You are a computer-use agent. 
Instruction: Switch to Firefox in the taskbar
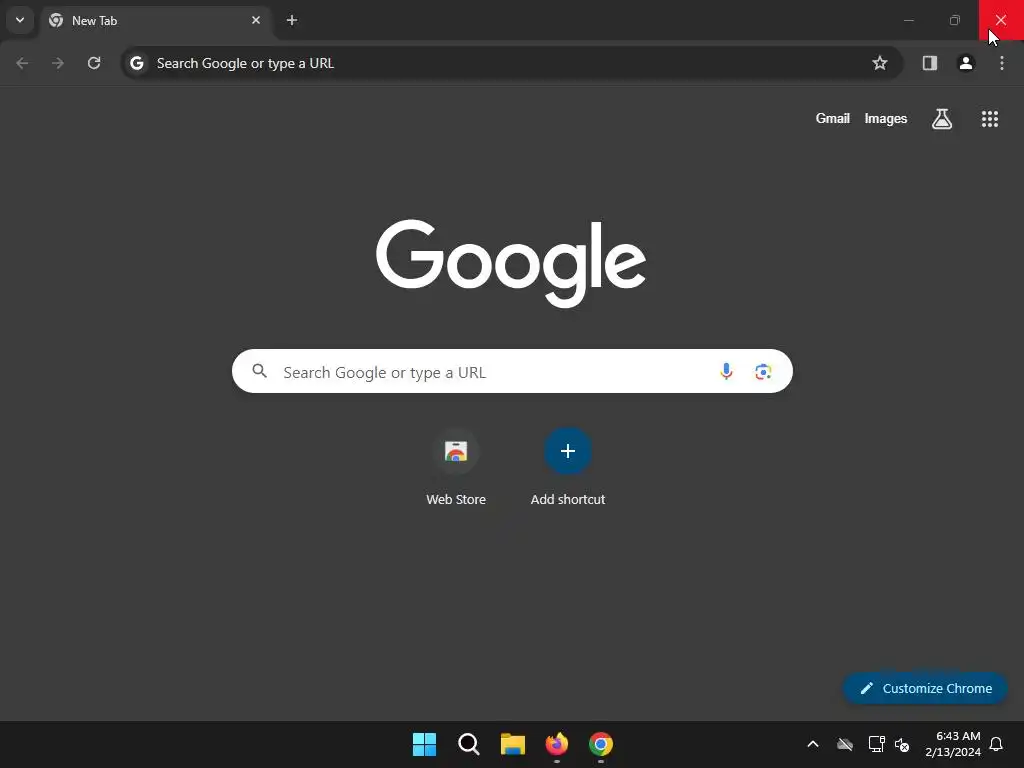(556, 744)
